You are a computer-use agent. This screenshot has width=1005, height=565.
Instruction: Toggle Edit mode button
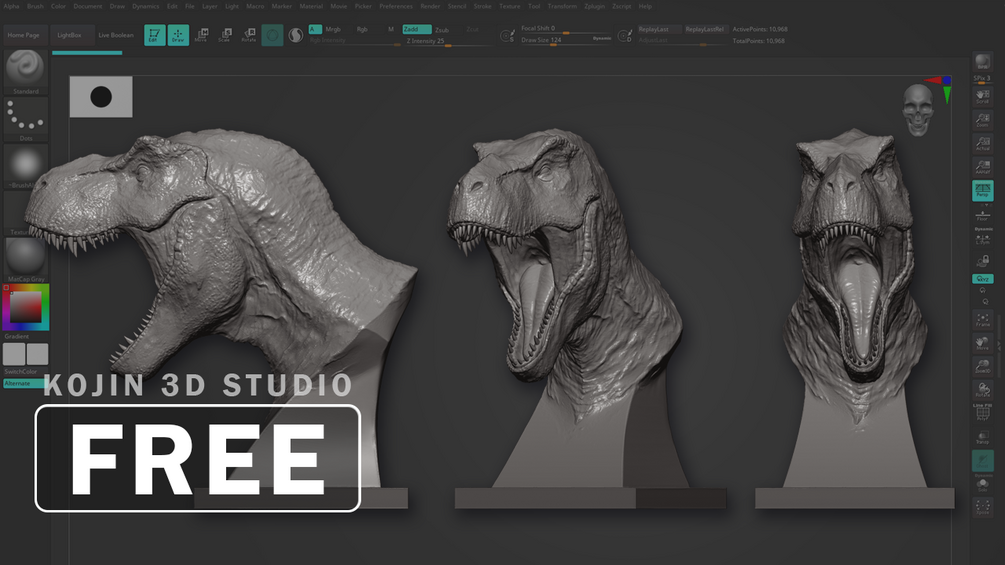coord(154,35)
